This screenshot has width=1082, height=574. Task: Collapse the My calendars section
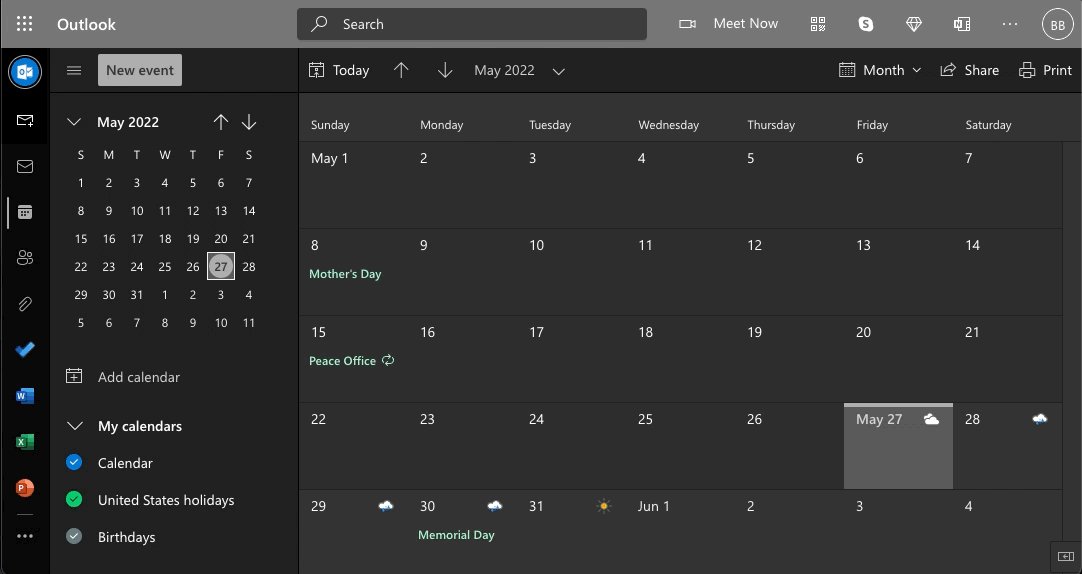(x=74, y=426)
